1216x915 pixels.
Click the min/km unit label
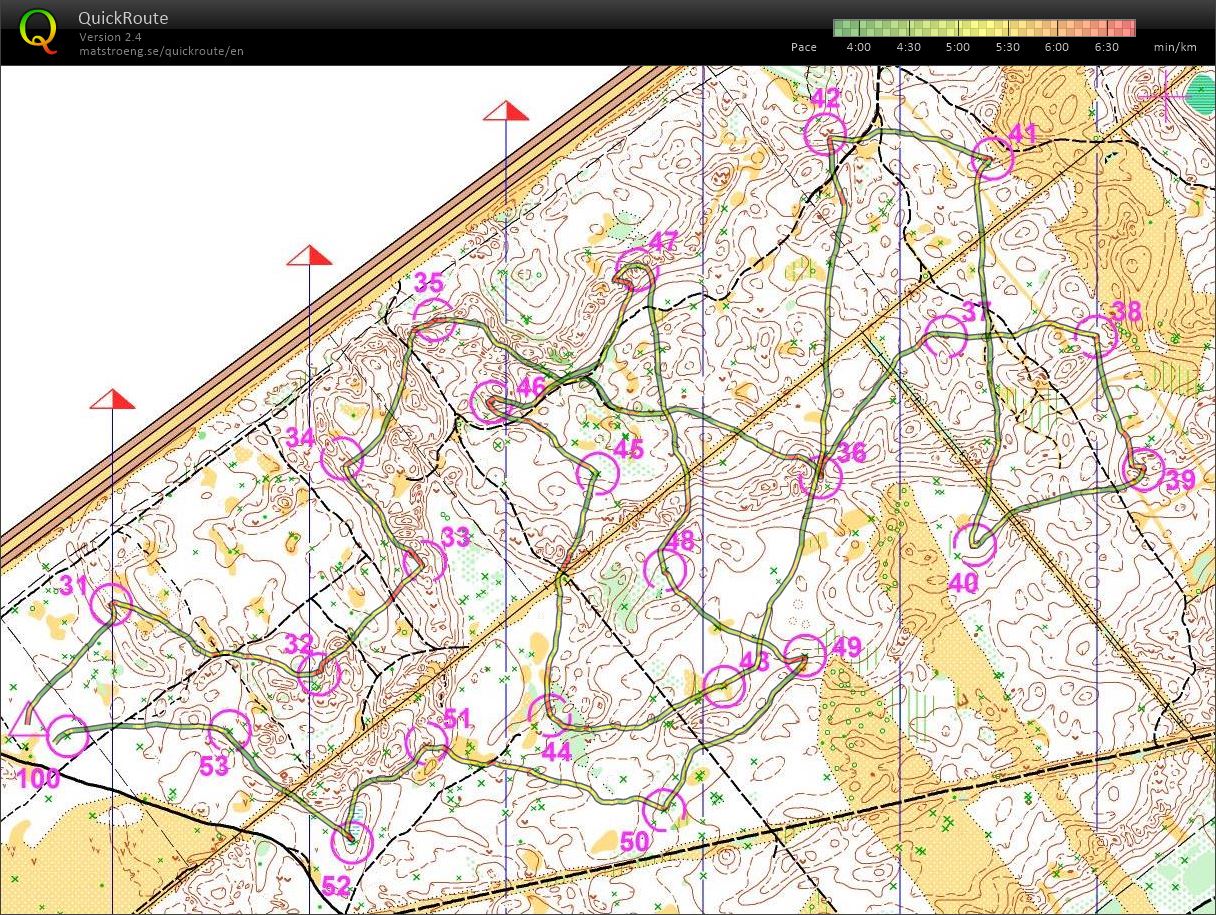coord(1174,47)
